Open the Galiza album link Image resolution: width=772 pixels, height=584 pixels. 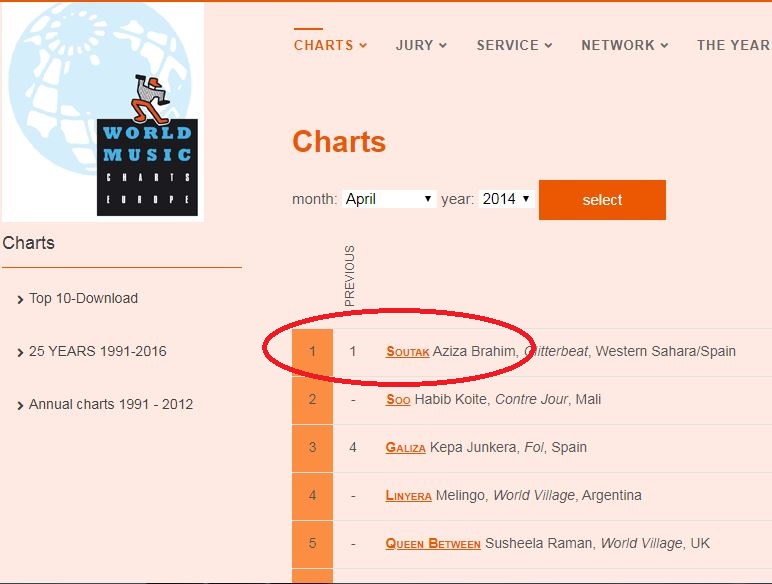click(x=405, y=448)
